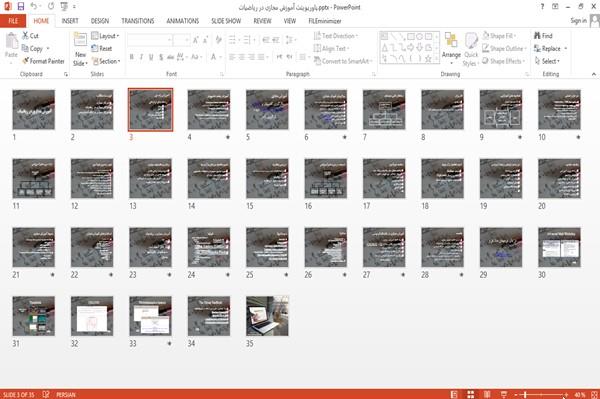Switch to the REVIEW tab

pyautogui.click(x=262, y=21)
